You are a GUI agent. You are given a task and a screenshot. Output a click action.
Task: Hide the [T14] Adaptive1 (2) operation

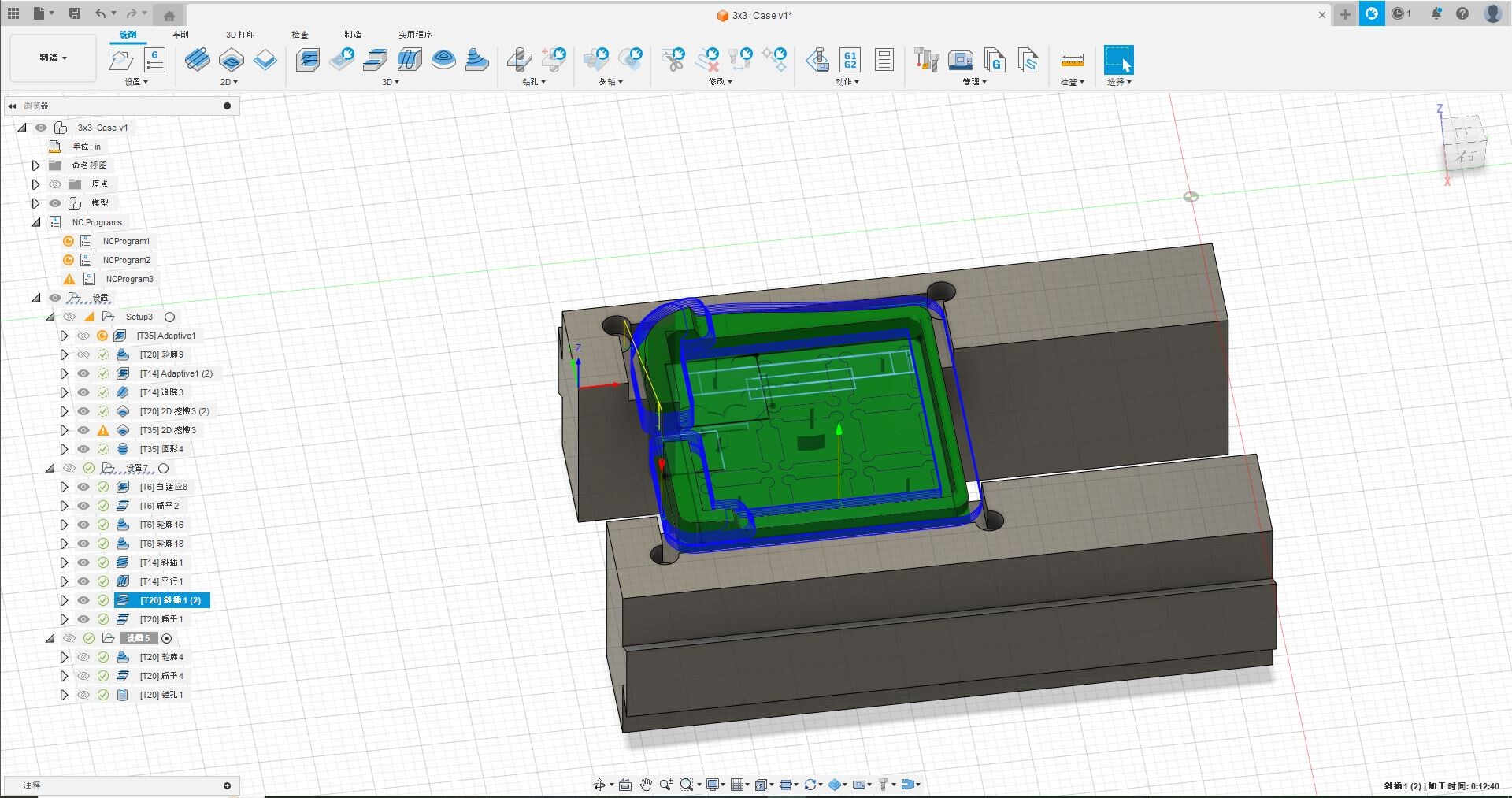(83, 373)
